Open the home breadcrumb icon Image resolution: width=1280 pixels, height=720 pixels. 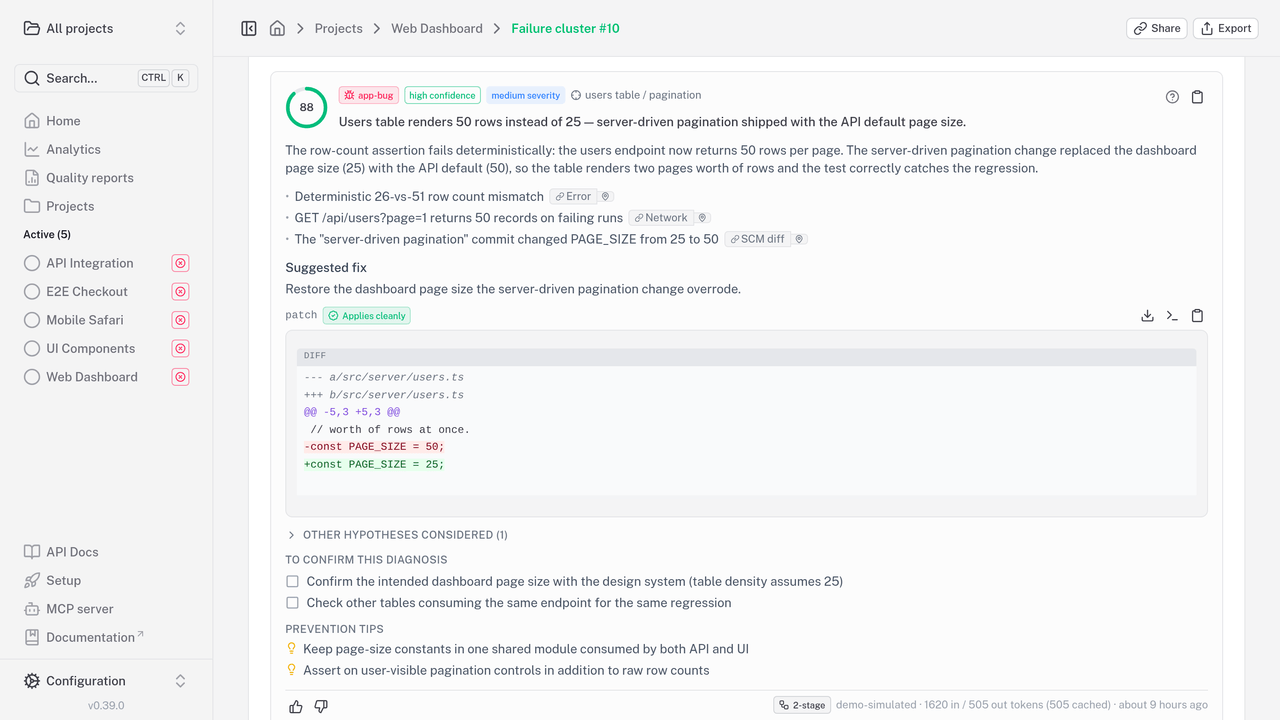[x=277, y=28]
